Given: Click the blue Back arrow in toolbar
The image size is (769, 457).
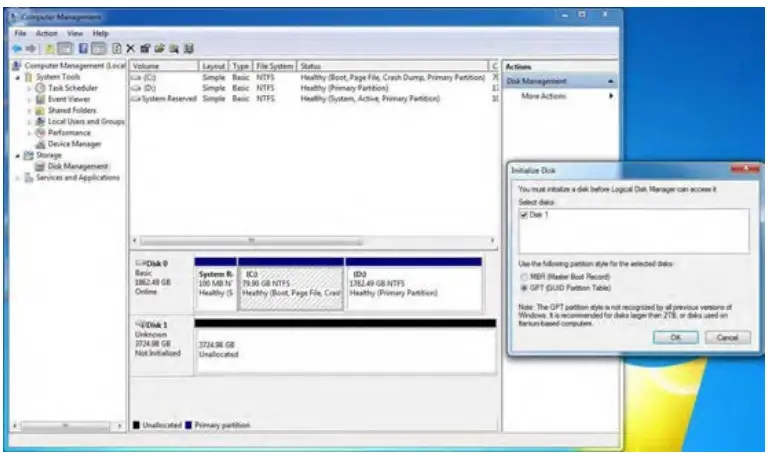Looking at the screenshot, I should click(x=17, y=49).
